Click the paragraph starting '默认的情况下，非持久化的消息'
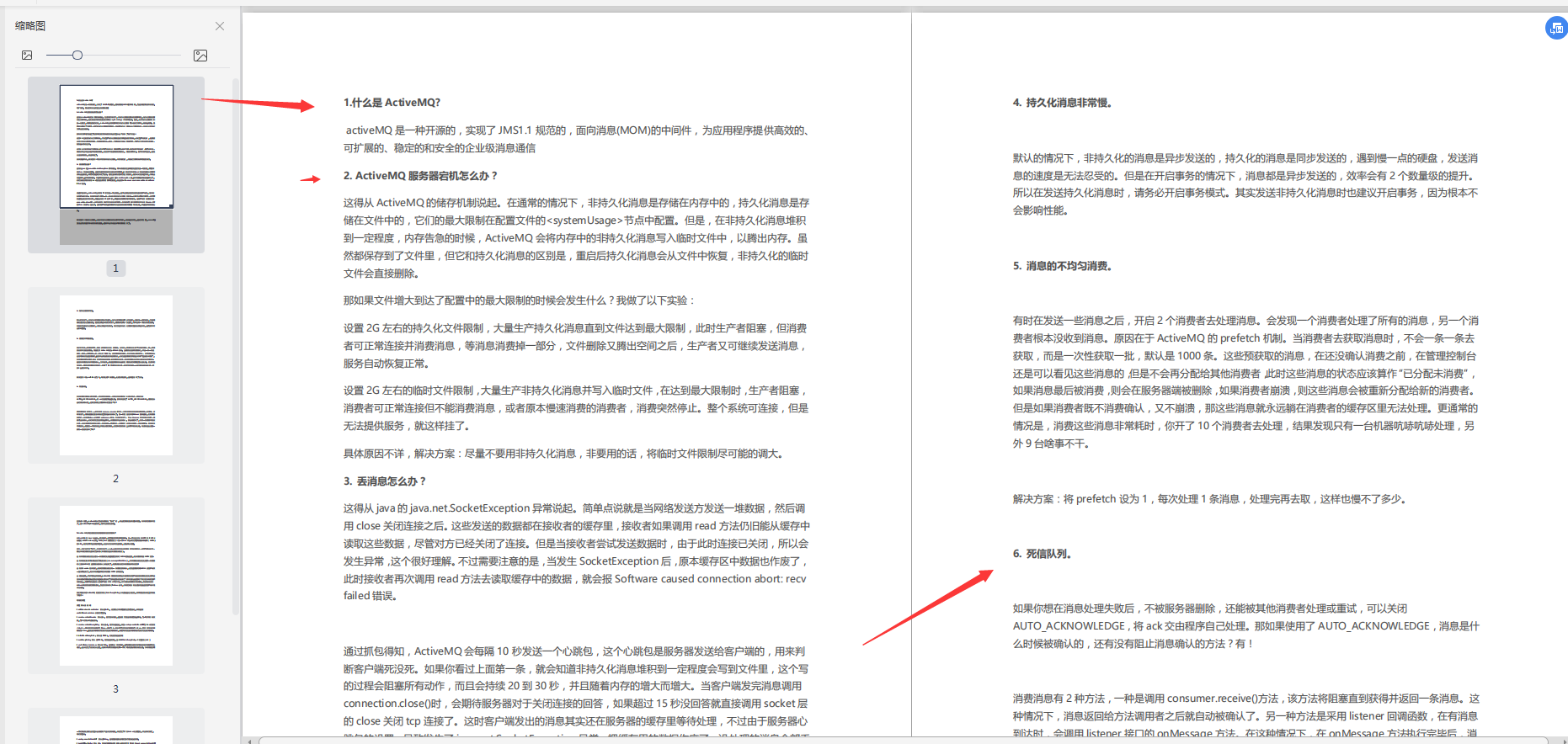The height and width of the screenshot is (744, 1568). point(1245,184)
